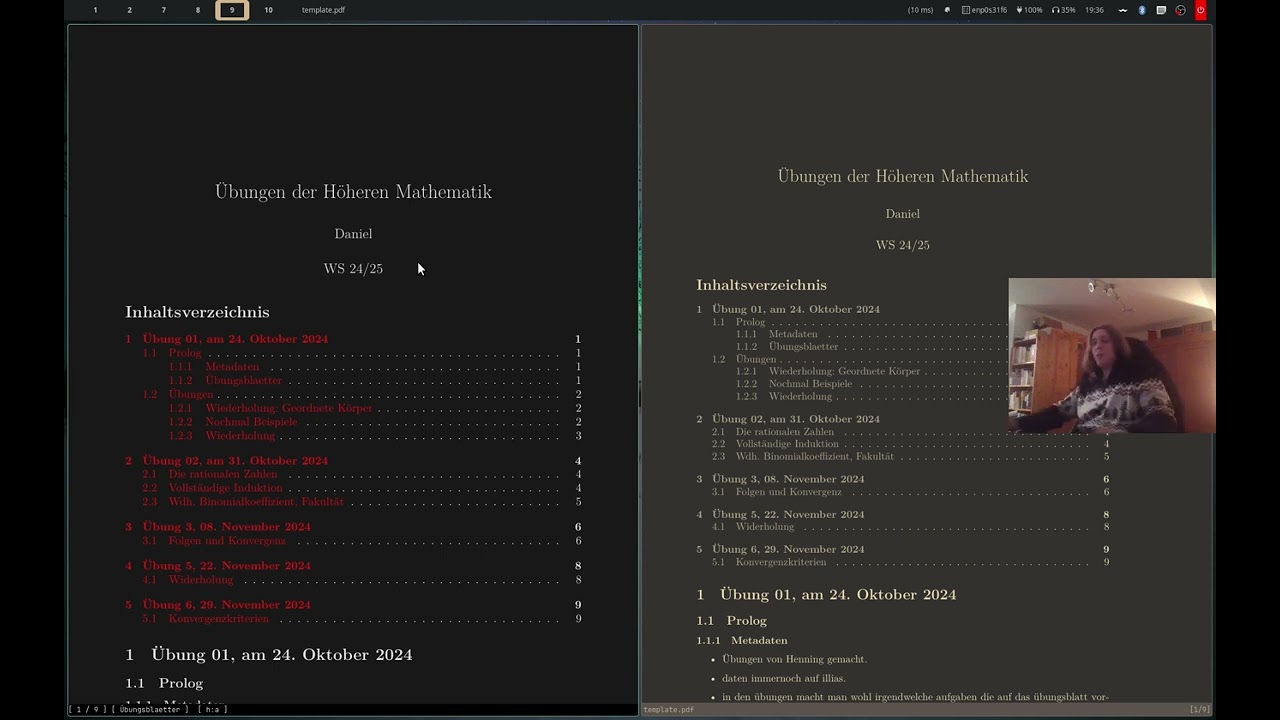Image resolution: width=1280 pixels, height=720 pixels.
Task: Click 'Wiederholung' entry 4.1 in right PDF
Action: (765, 527)
